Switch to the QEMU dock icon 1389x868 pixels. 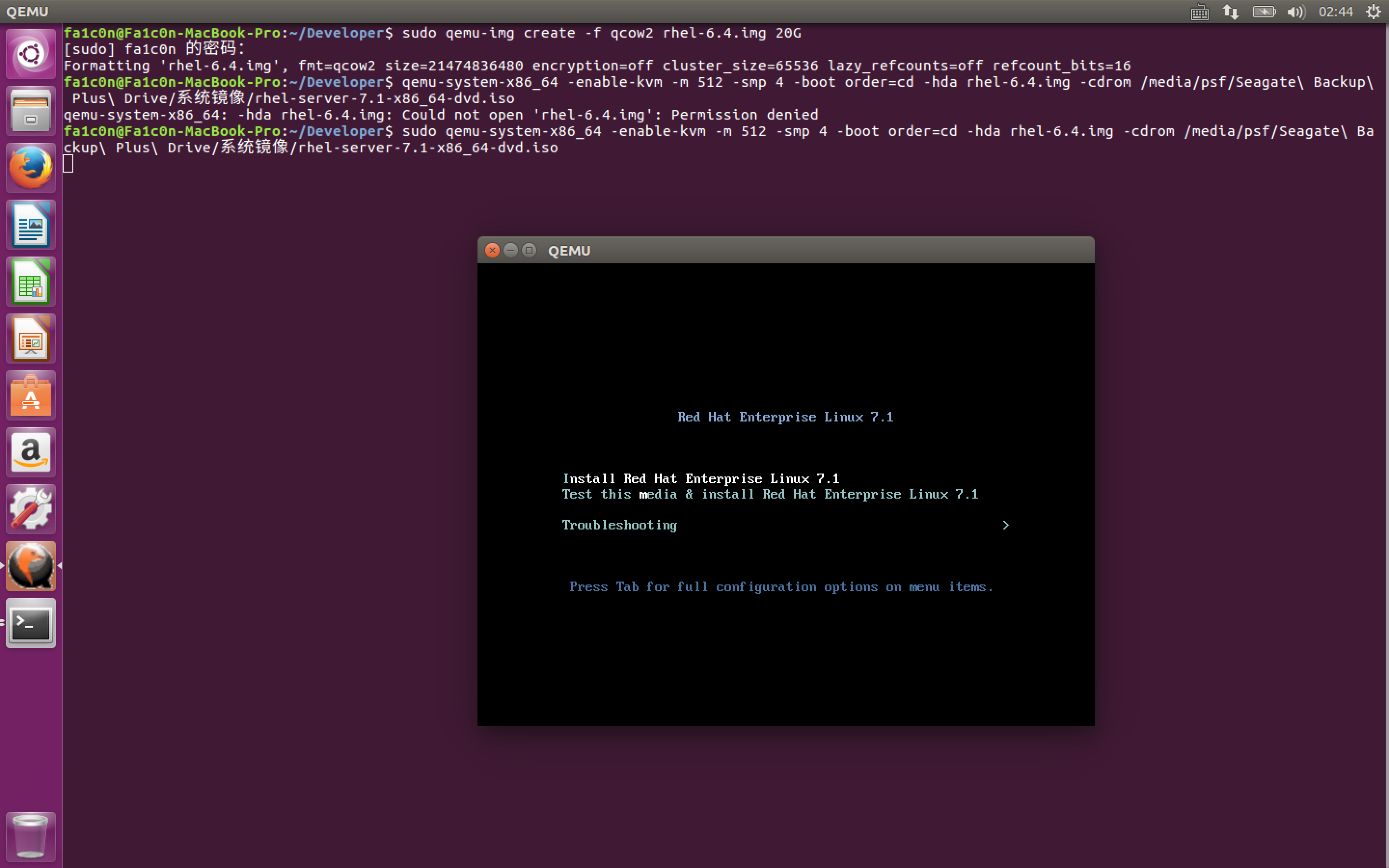click(30, 566)
